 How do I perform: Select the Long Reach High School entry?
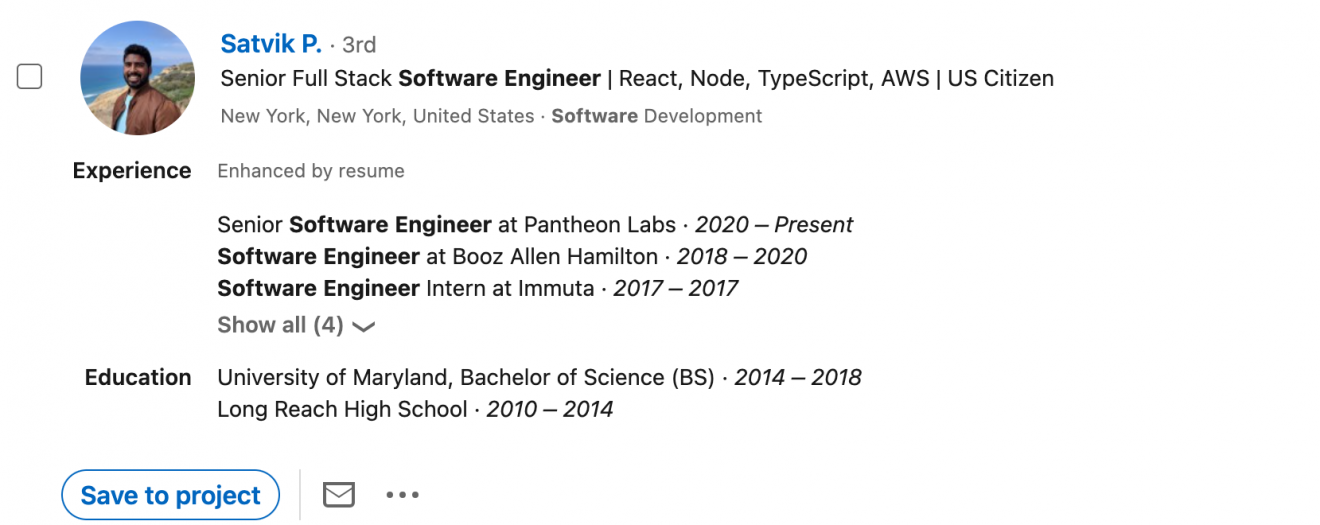tap(415, 410)
